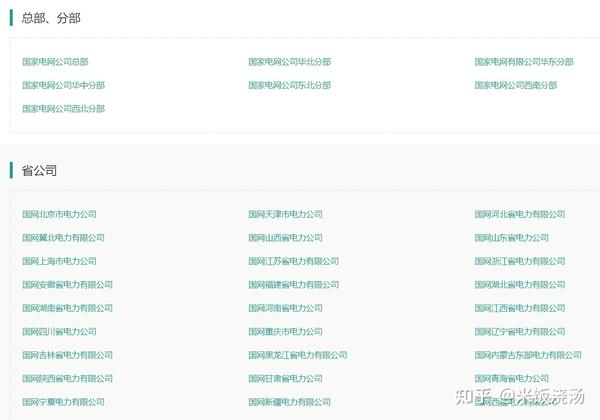The image size is (600, 420).
Task: Go to 国网山东省电力公司
Action: 512,238
